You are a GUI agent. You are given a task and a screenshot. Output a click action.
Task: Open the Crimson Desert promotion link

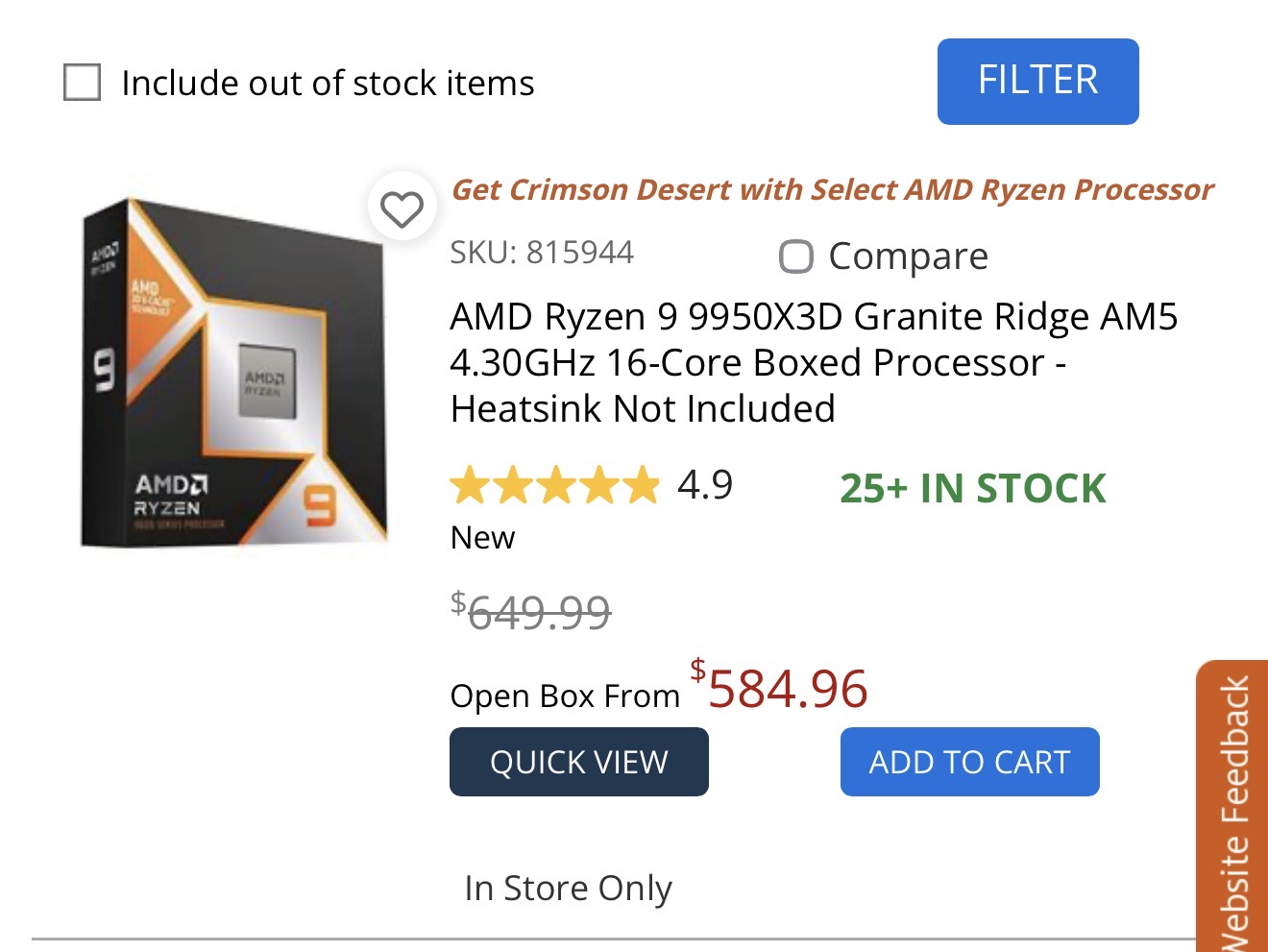coord(832,189)
